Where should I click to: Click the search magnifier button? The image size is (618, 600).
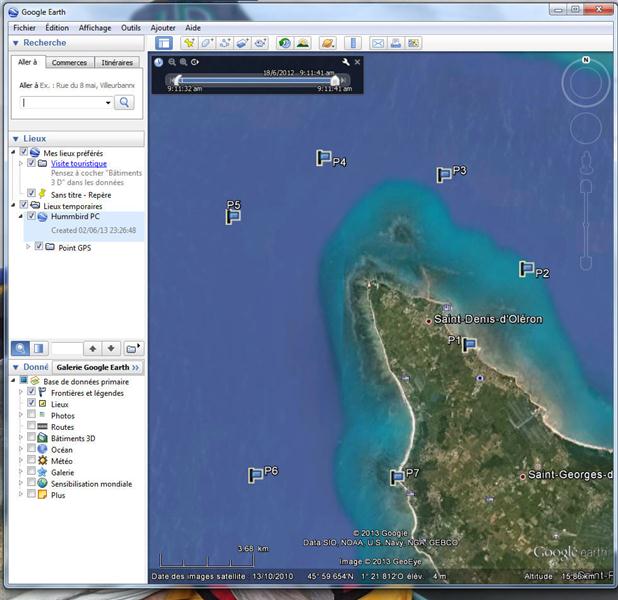click(x=124, y=102)
